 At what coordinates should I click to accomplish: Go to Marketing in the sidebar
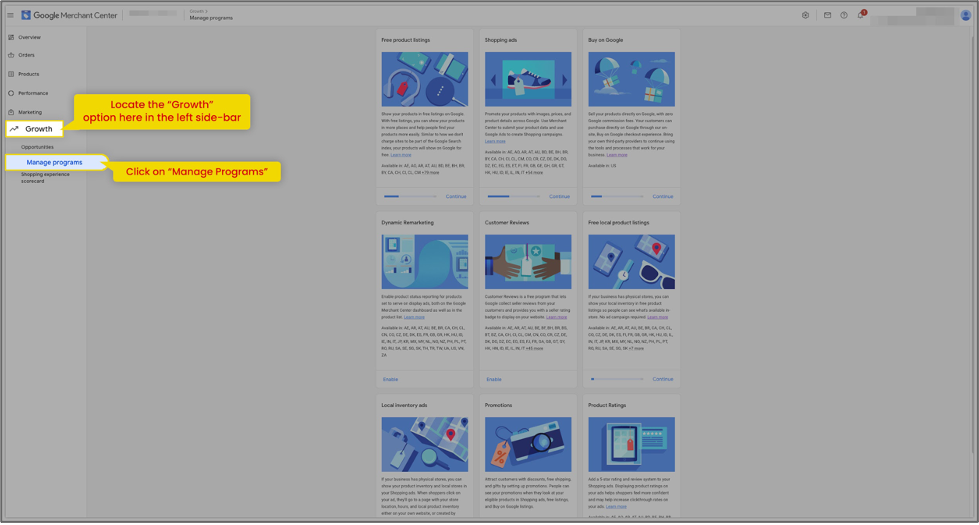[x=30, y=112]
